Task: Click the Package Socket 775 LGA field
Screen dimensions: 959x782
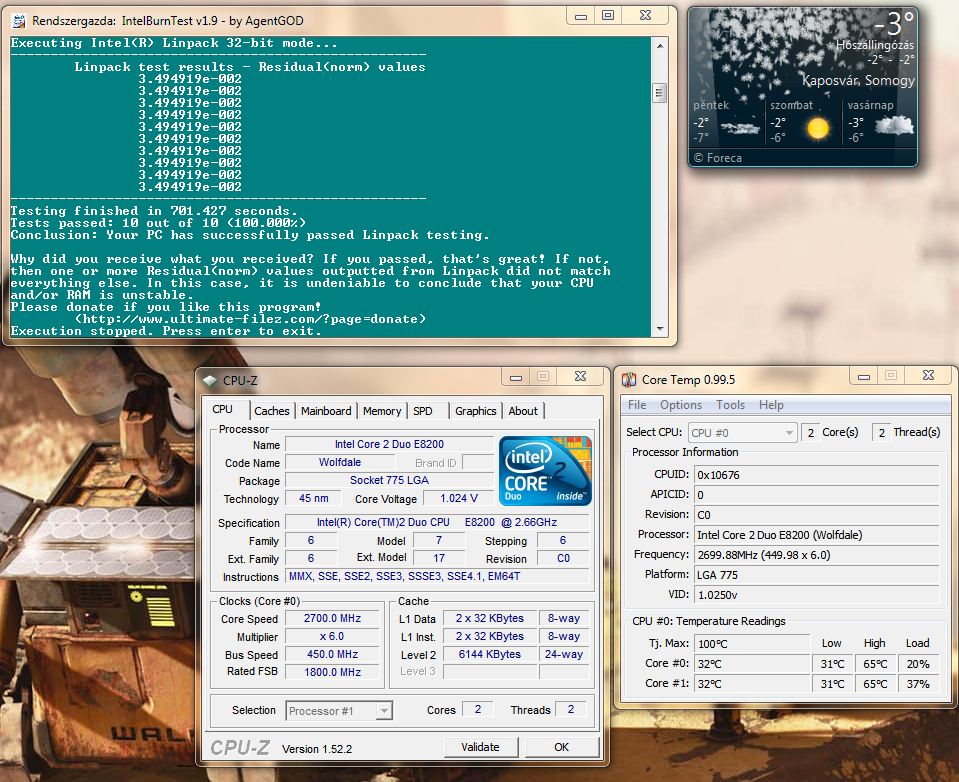Action: [x=389, y=480]
